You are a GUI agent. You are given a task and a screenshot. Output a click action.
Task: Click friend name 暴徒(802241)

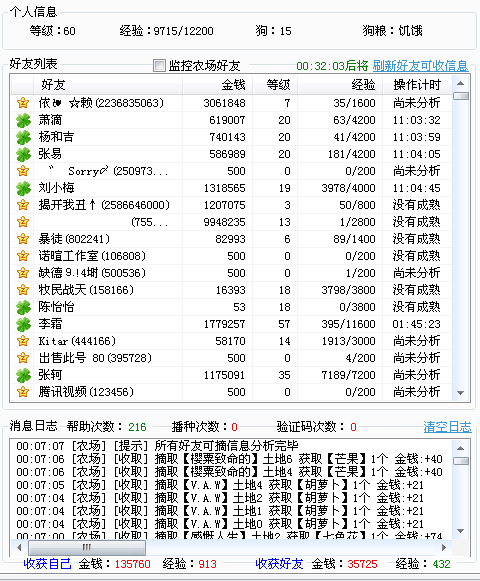[x=74, y=239]
